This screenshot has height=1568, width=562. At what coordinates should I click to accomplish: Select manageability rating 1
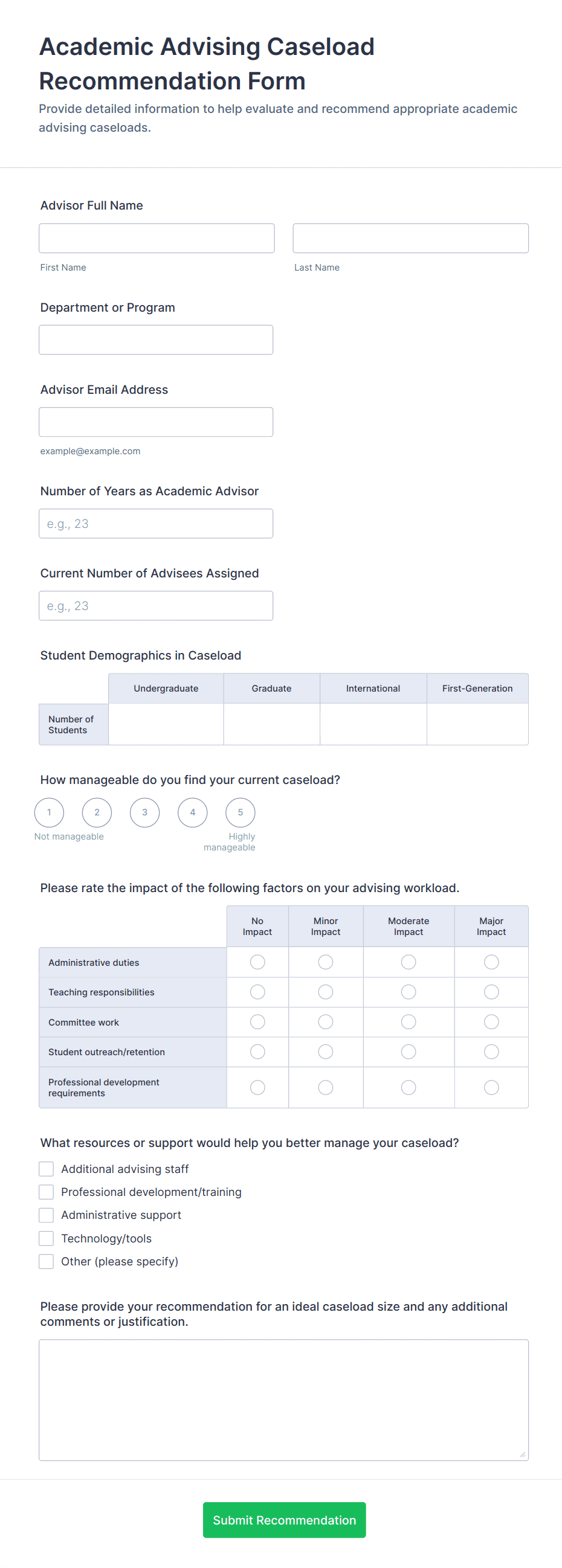point(50,812)
